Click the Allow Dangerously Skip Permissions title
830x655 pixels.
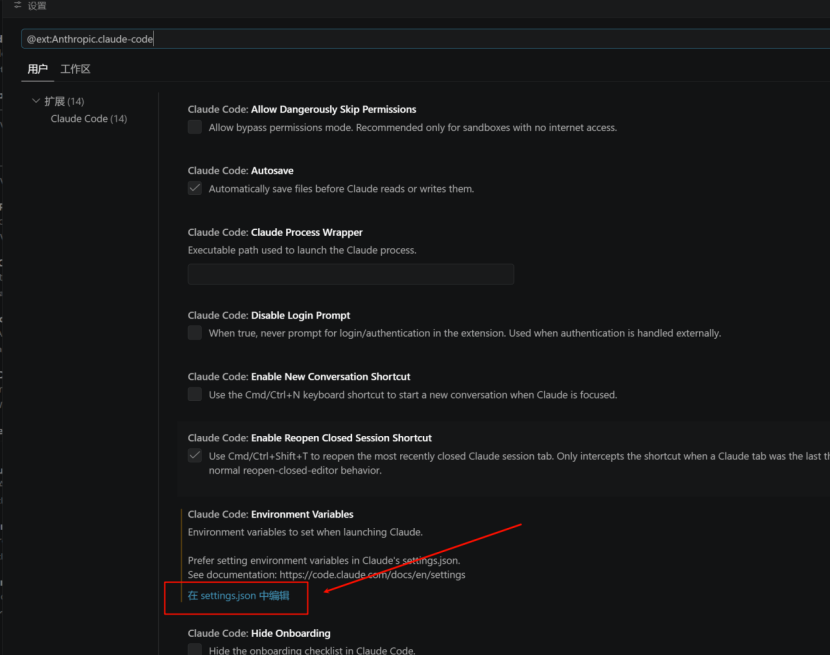(302, 110)
